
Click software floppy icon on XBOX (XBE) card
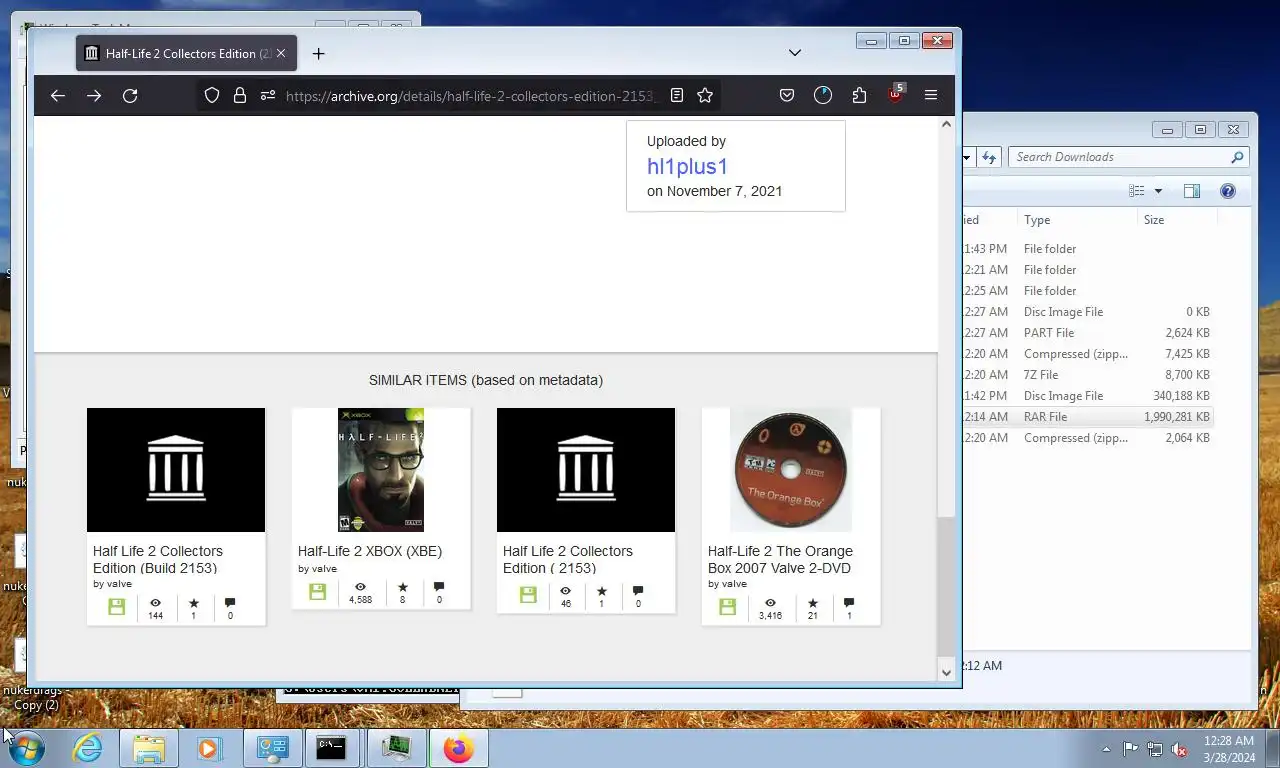pos(318,591)
